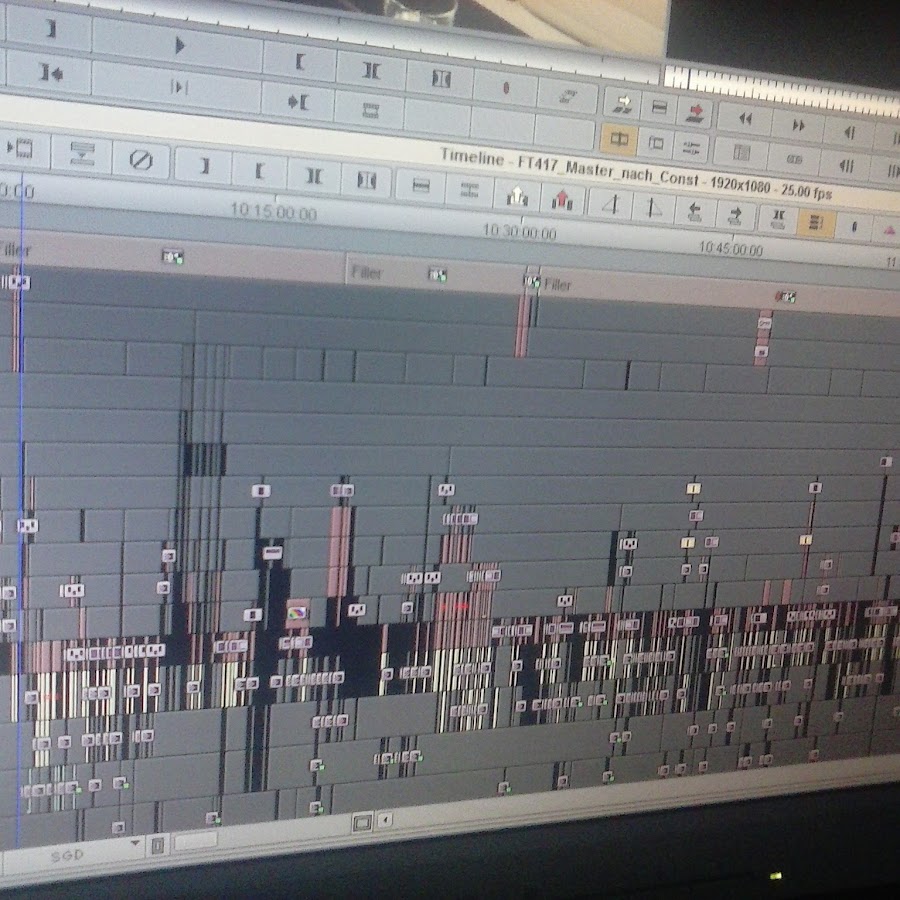Click the Play button in the top toolbar

click(x=178, y=45)
